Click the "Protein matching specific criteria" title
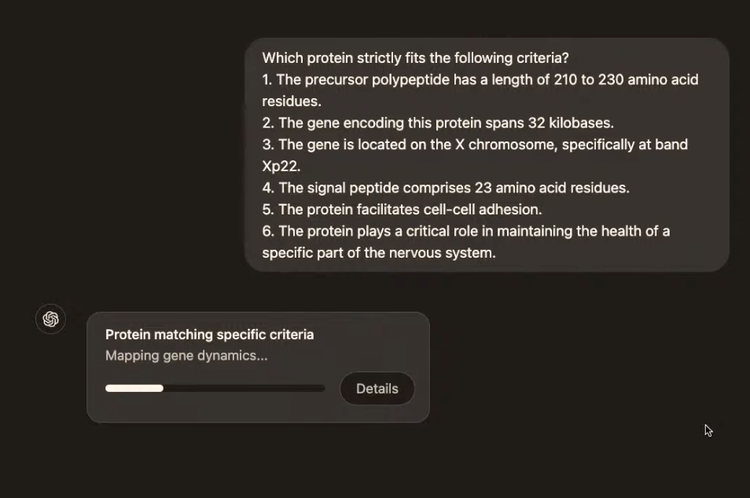750x498 pixels. point(209,334)
